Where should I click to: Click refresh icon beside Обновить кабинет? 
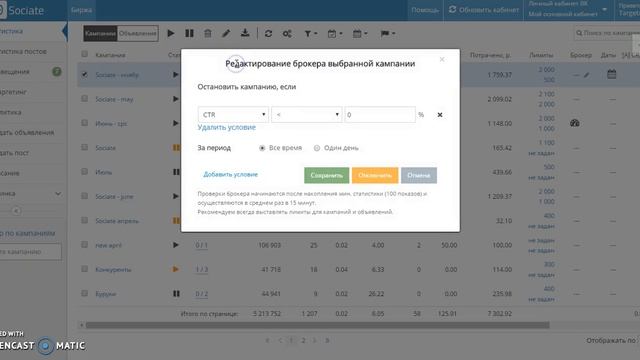click(x=452, y=9)
